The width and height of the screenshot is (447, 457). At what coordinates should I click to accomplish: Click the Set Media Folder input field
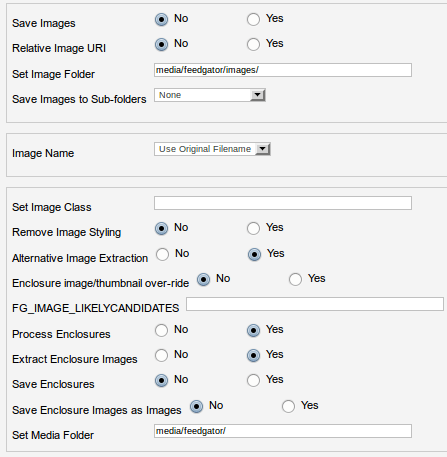pyautogui.click(x=283, y=431)
